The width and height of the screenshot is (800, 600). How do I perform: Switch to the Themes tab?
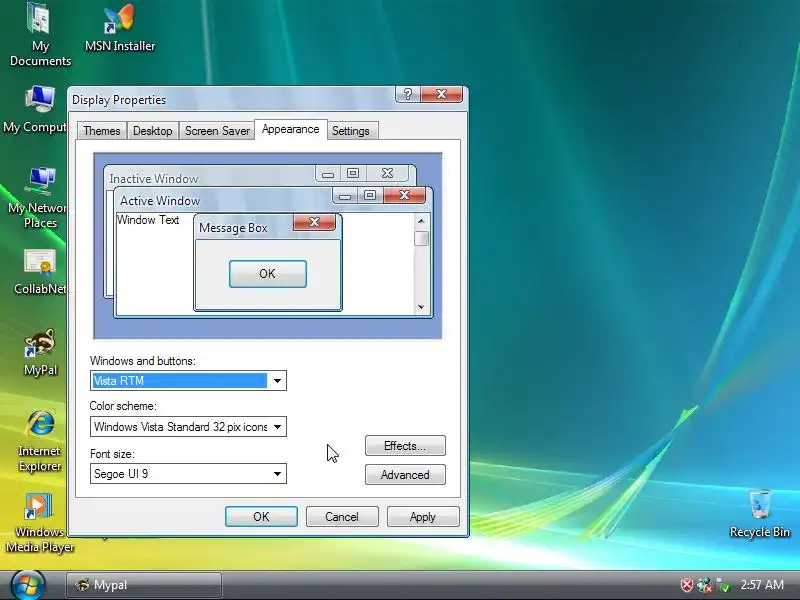[x=102, y=131]
